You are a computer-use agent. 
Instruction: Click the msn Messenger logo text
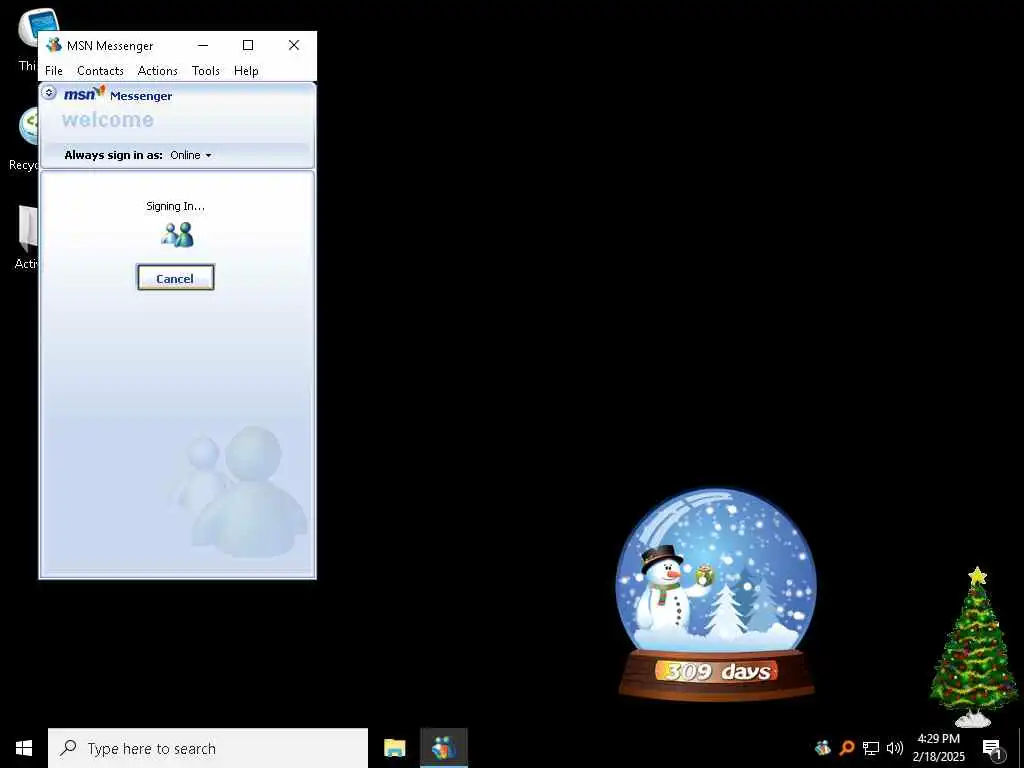pos(118,95)
